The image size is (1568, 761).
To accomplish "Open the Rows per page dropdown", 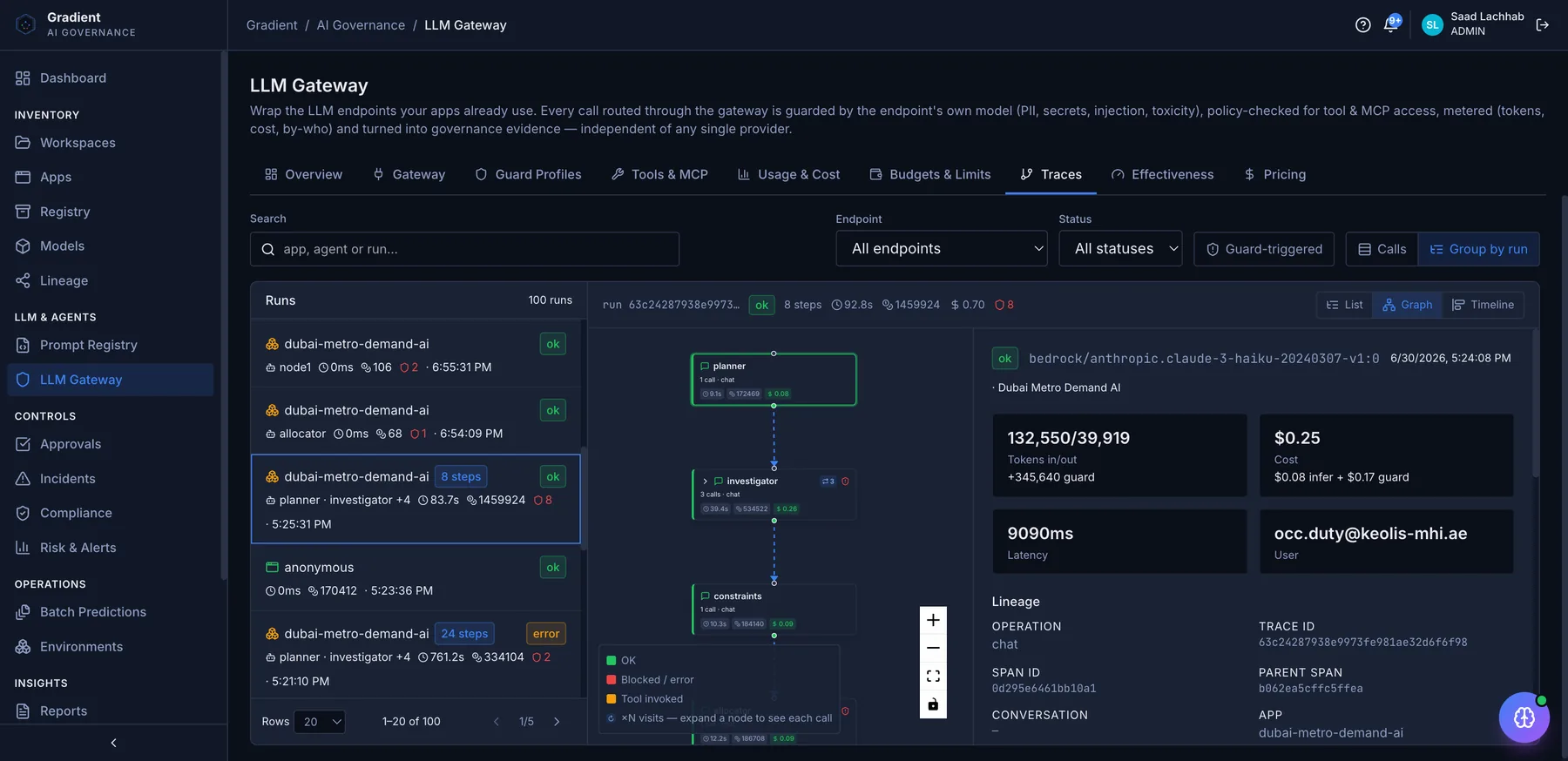I will (x=320, y=721).
